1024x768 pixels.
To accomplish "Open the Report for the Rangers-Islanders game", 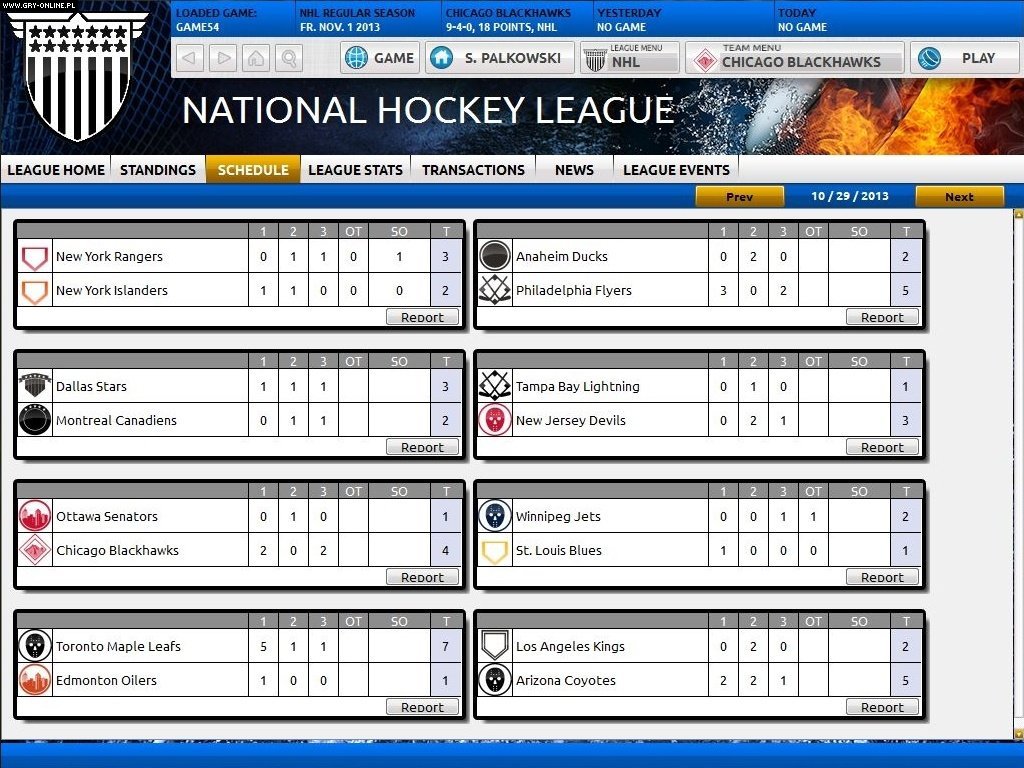I will [x=422, y=316].
